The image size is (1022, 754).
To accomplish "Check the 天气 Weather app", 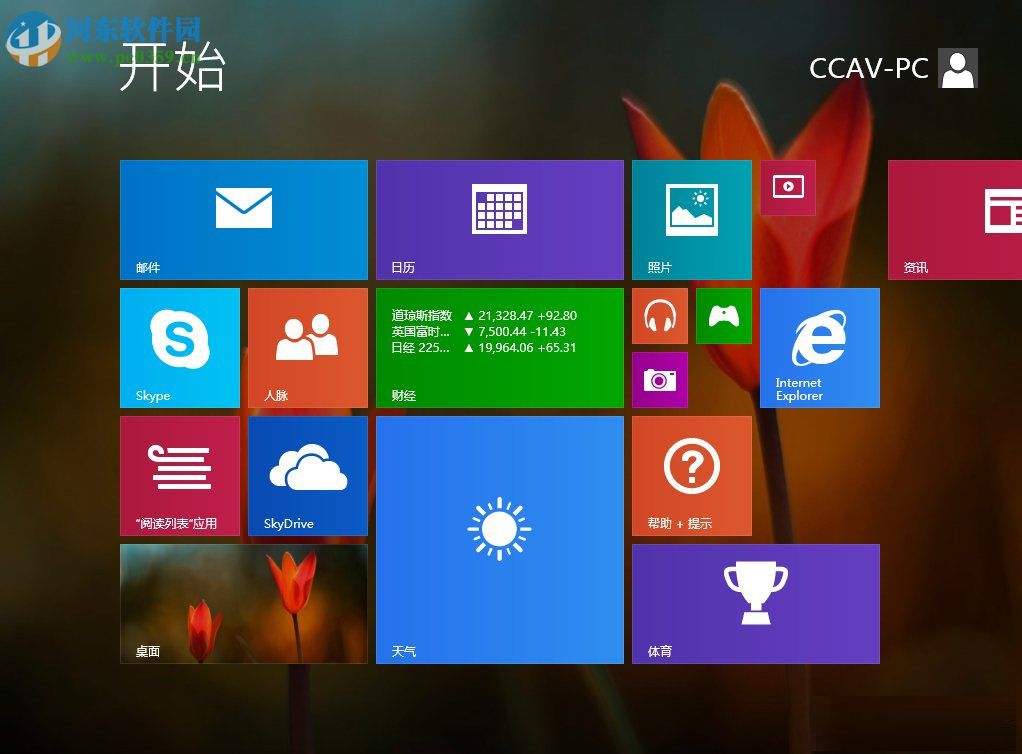I will click(500, 540).
